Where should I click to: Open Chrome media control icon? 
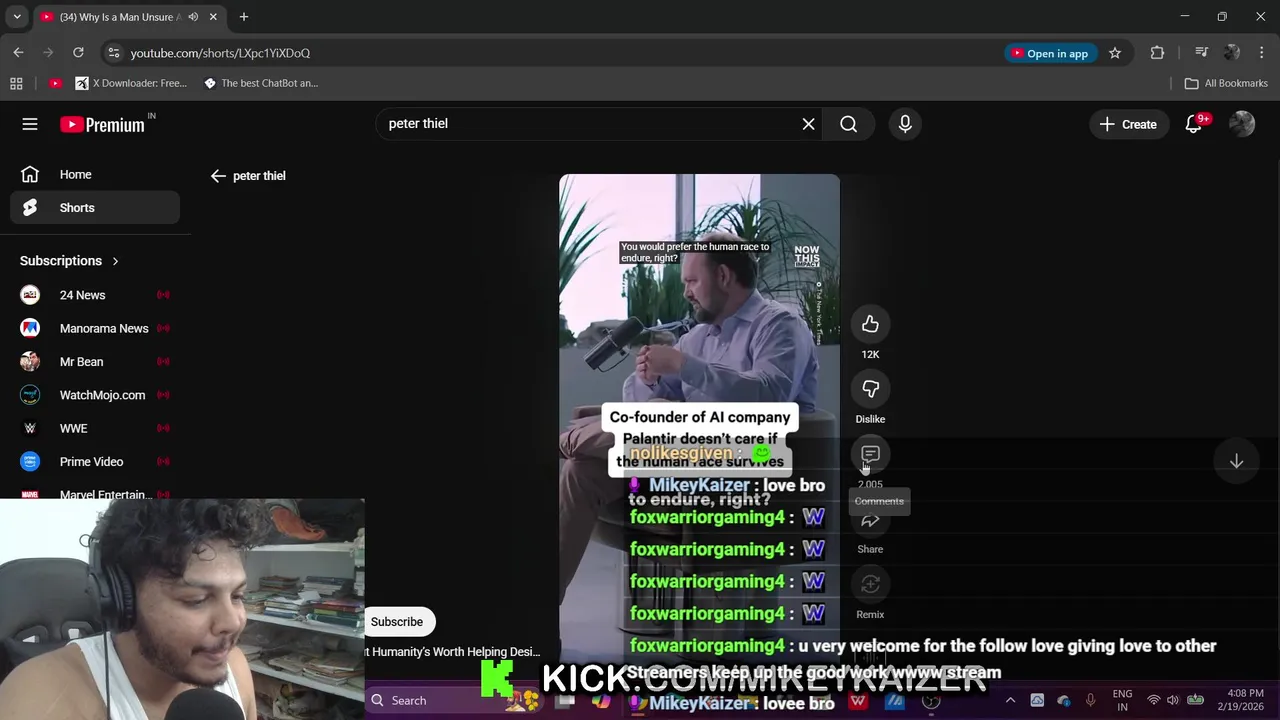[1201, 53]
